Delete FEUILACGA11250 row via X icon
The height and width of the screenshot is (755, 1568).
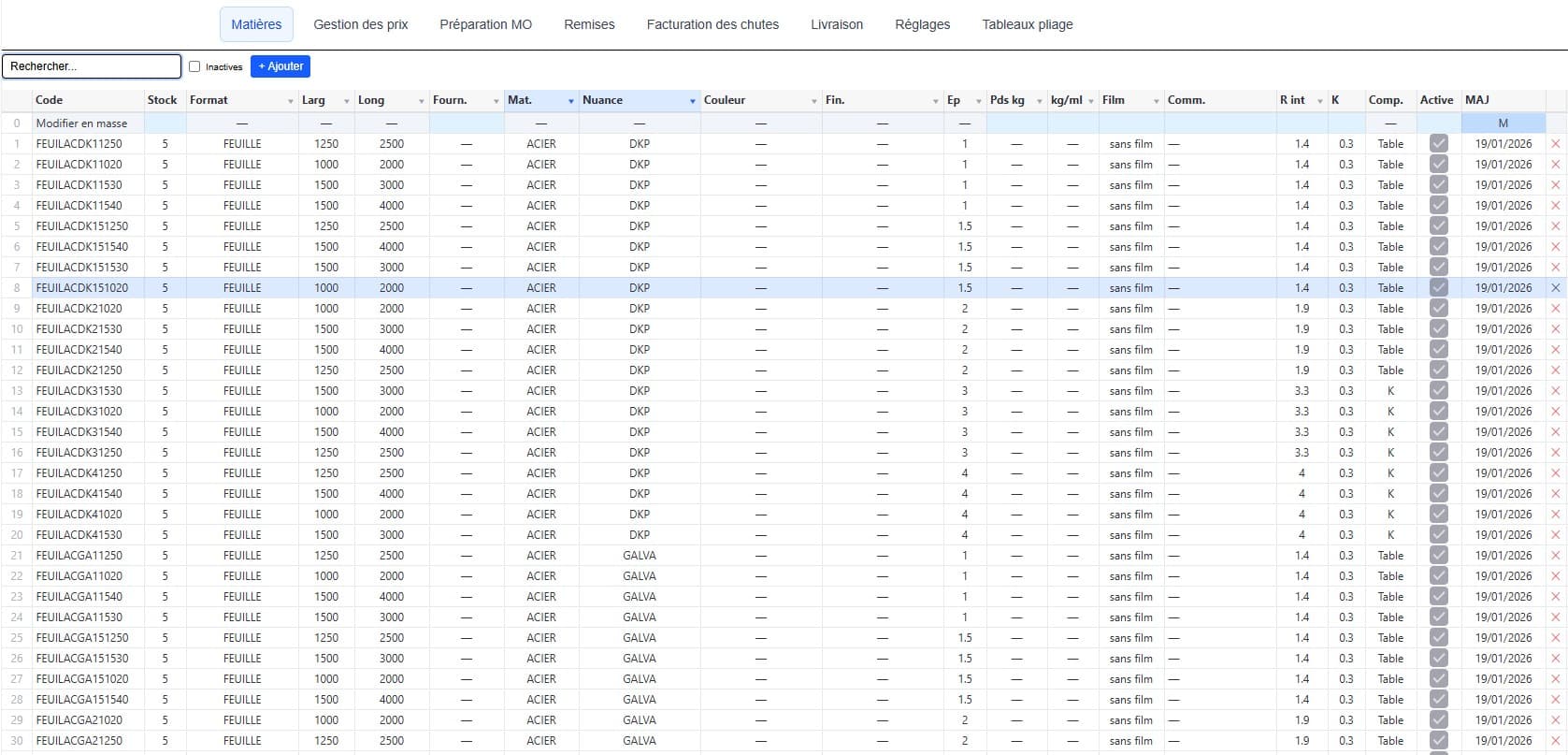click(1556, 556)
